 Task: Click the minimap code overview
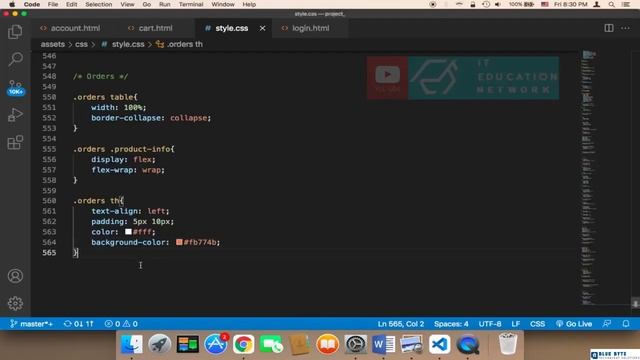589,178
